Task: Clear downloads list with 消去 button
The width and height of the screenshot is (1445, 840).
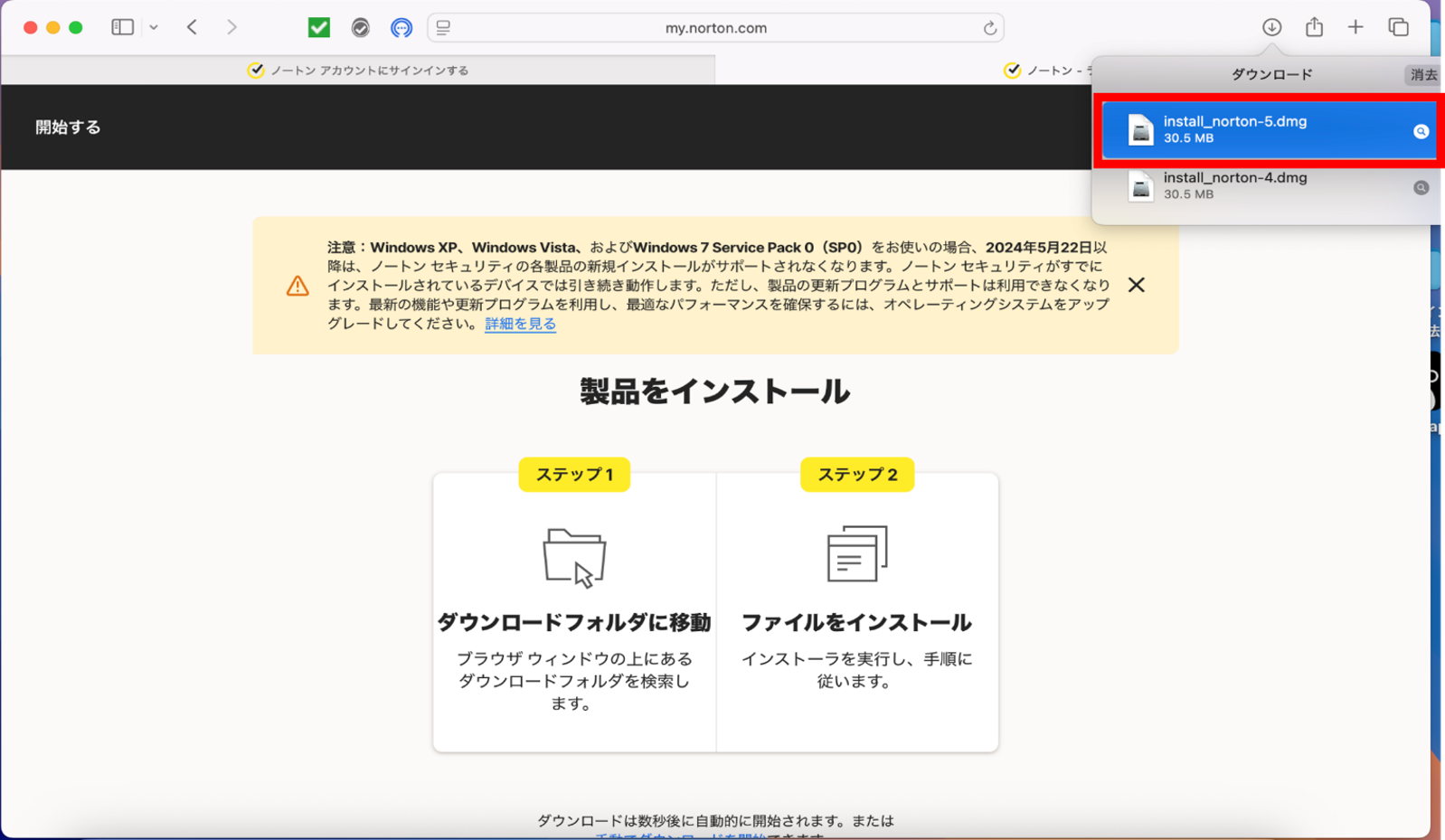Action: point(1422,75)
